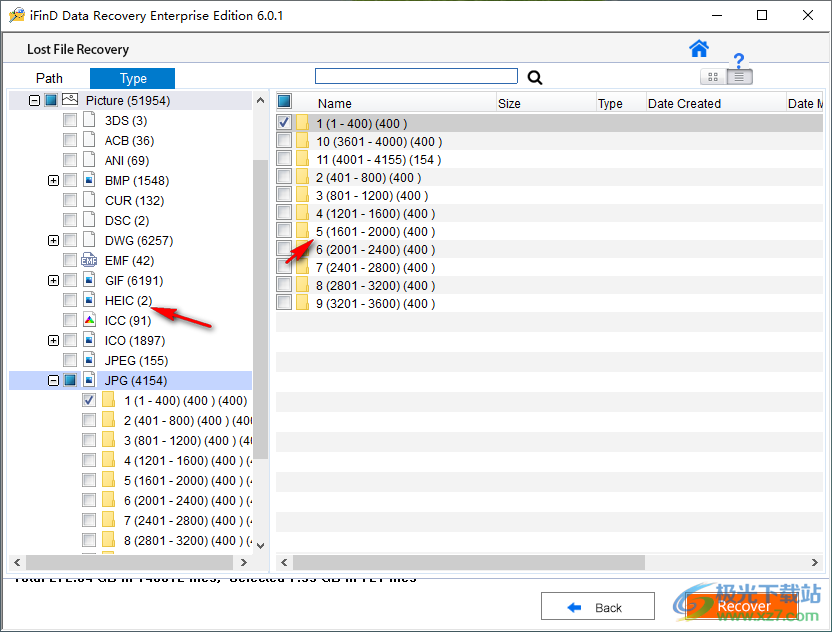The width and height of the screenshot is (832, 632).
Task: Click tree folder icon of 2 (401 - 800)
Action: (x=108, y=420)
